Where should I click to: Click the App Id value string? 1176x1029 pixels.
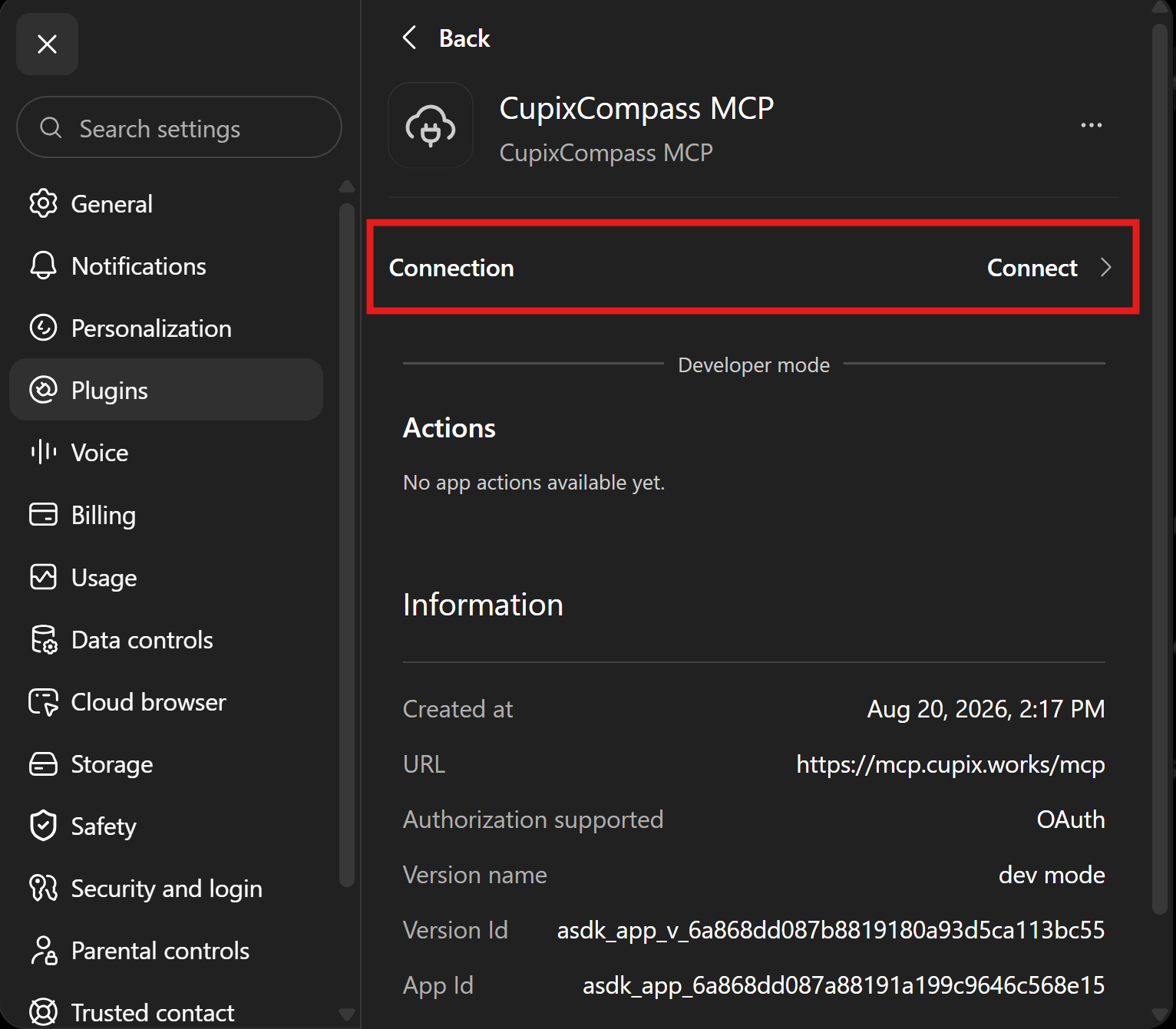tap(844, 985)
